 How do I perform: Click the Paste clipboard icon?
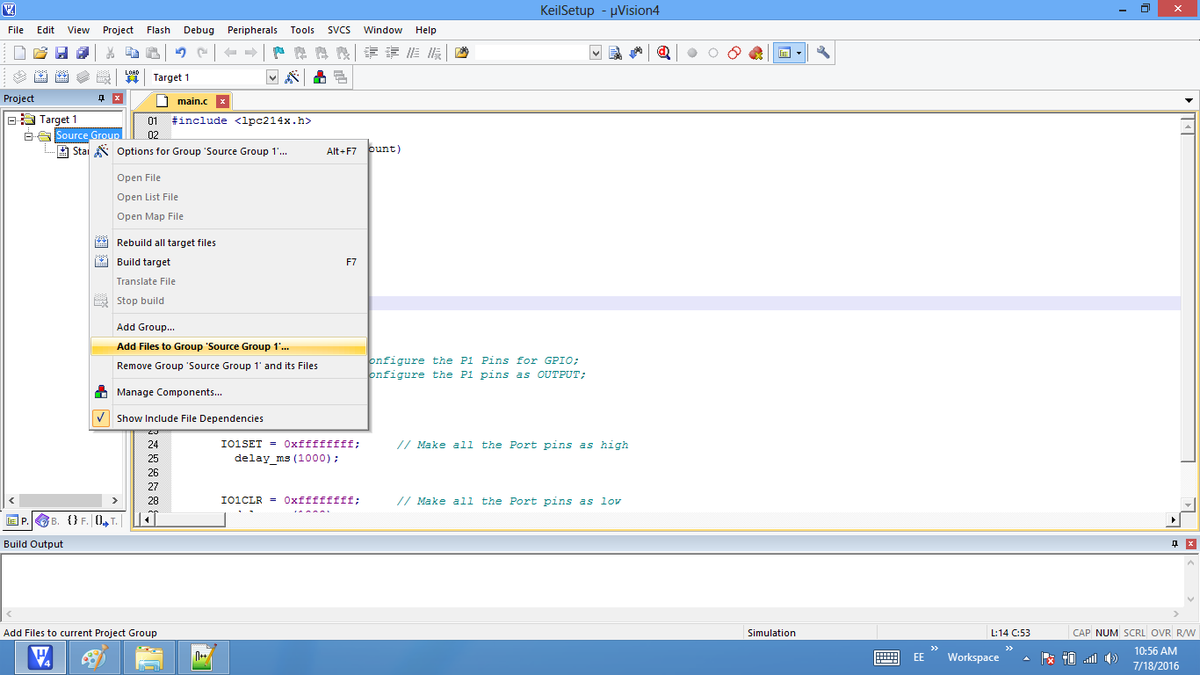click(152, 53)
